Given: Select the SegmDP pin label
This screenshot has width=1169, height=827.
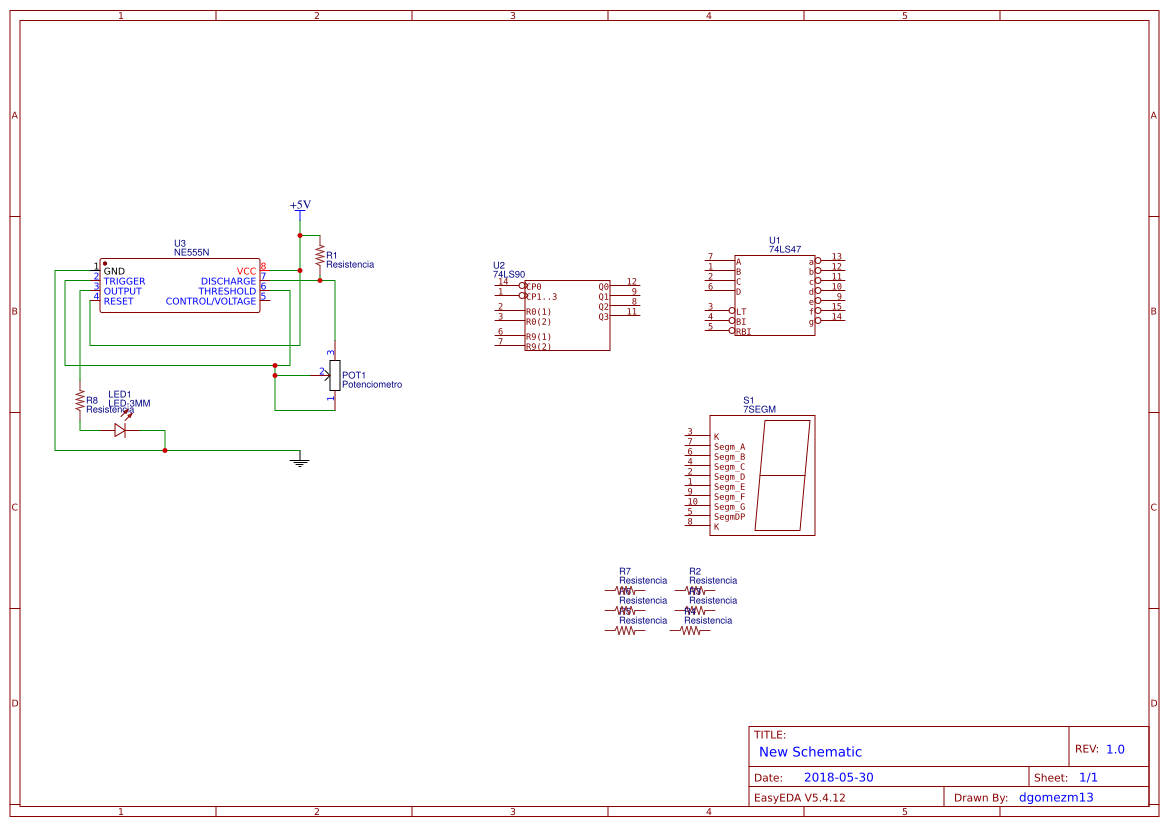Looking at the screenshot, I should 729,516.
